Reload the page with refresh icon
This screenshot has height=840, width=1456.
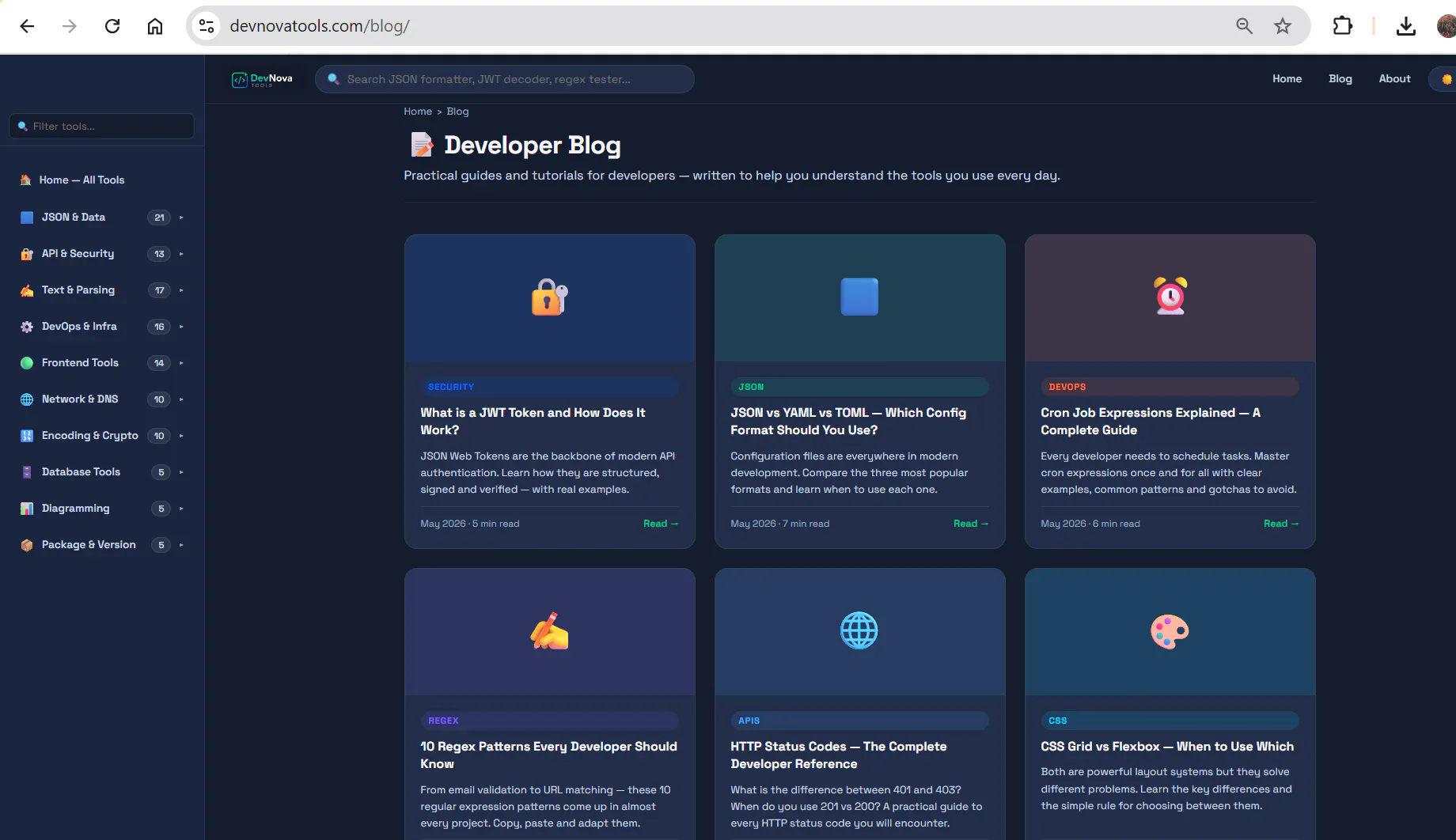[112, 26]
